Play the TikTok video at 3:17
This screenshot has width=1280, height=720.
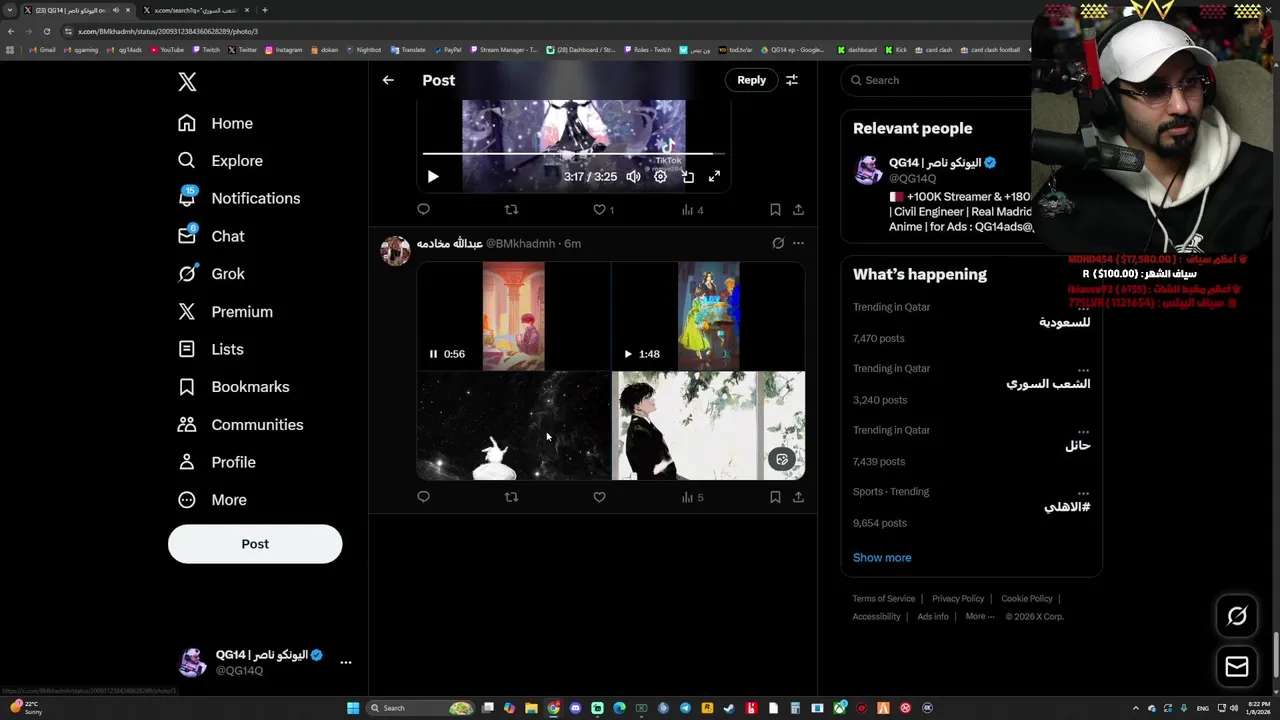point(433,176)
